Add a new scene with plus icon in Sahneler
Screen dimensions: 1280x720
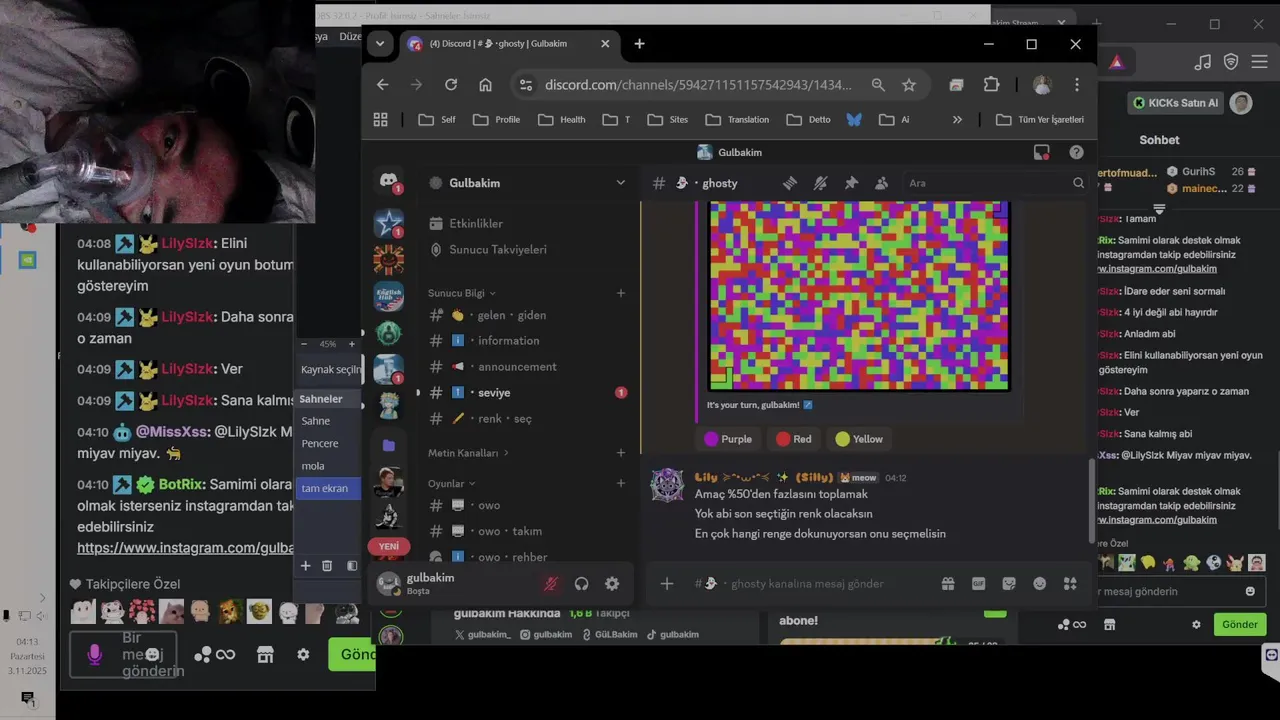tap(306, 566)
